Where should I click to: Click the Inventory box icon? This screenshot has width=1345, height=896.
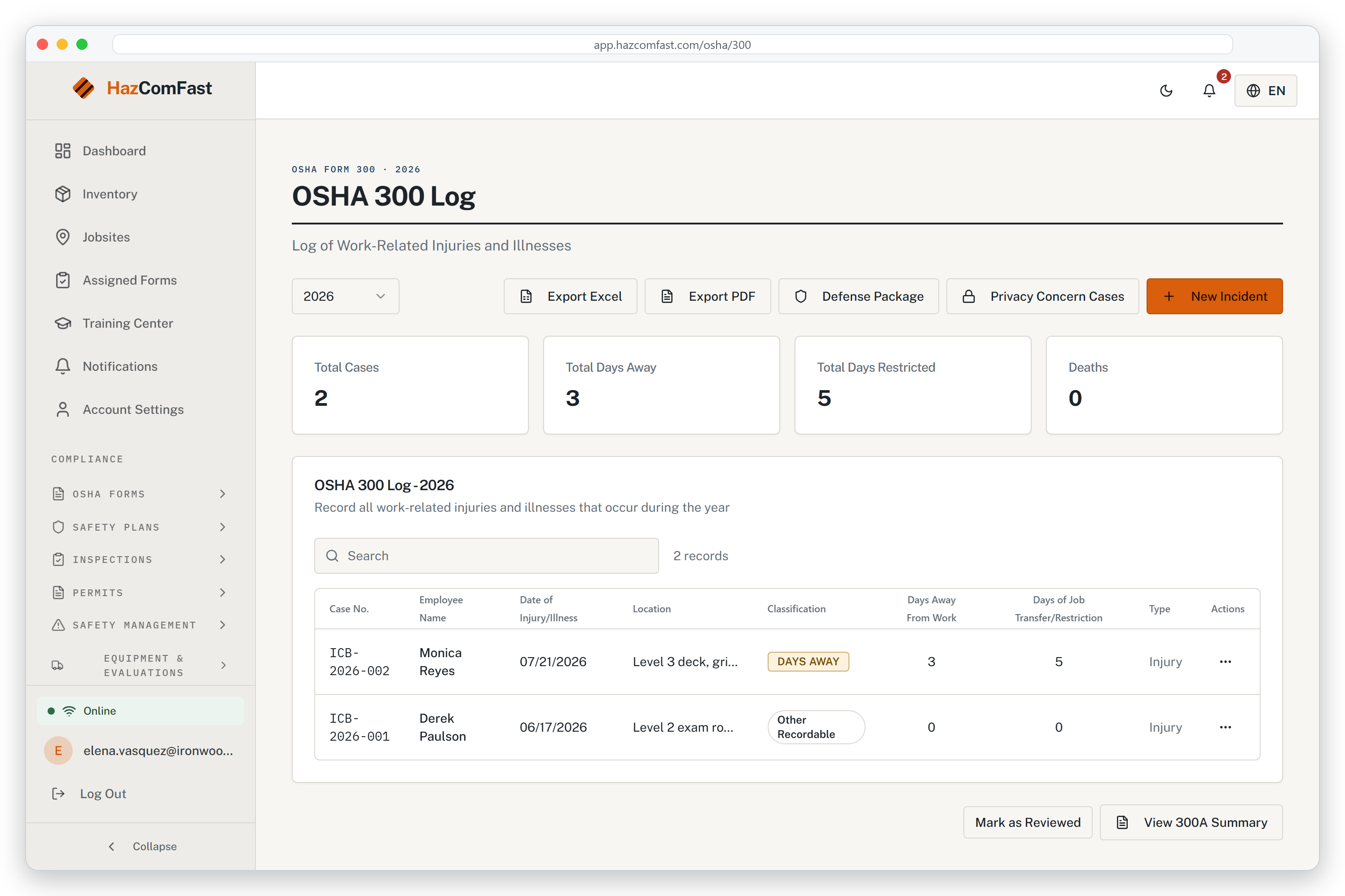[63, 194]
